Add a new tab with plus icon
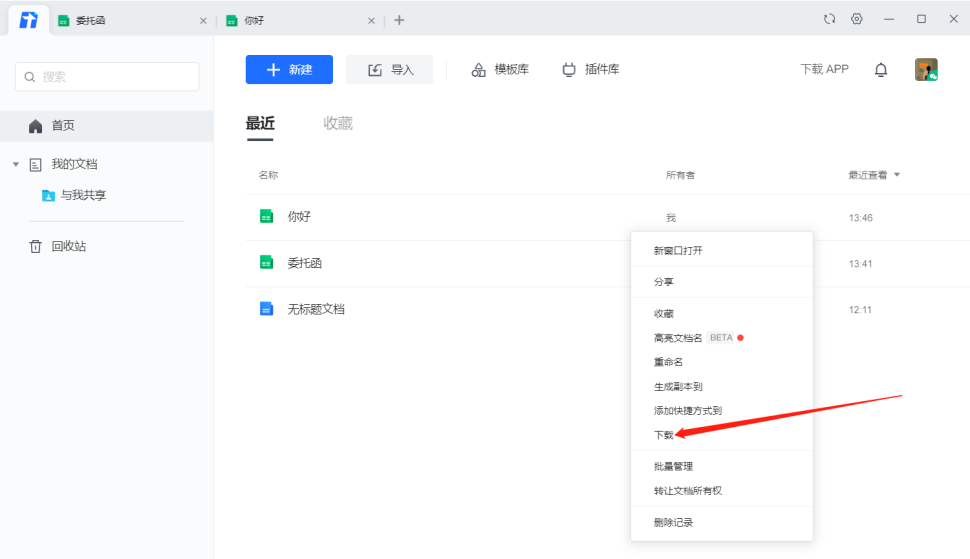Viewport: 970px width, 559px height. 399,20
